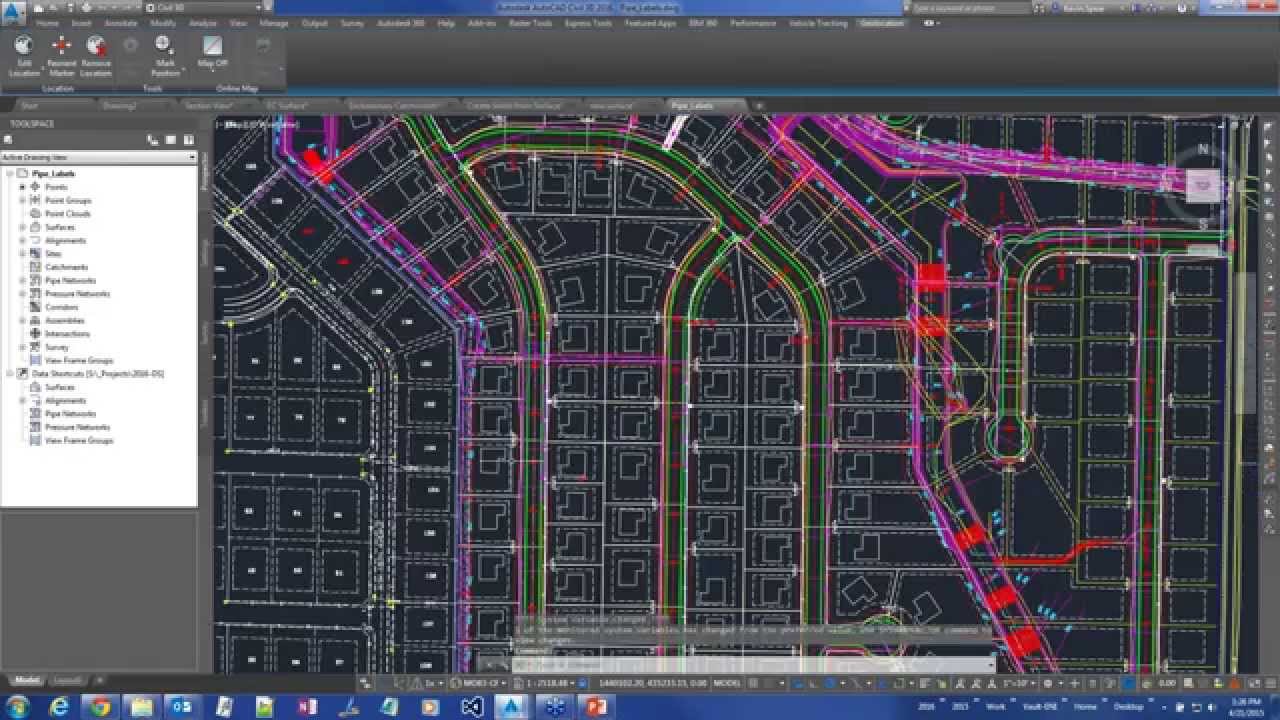Click the Mark Position tool

163,52
